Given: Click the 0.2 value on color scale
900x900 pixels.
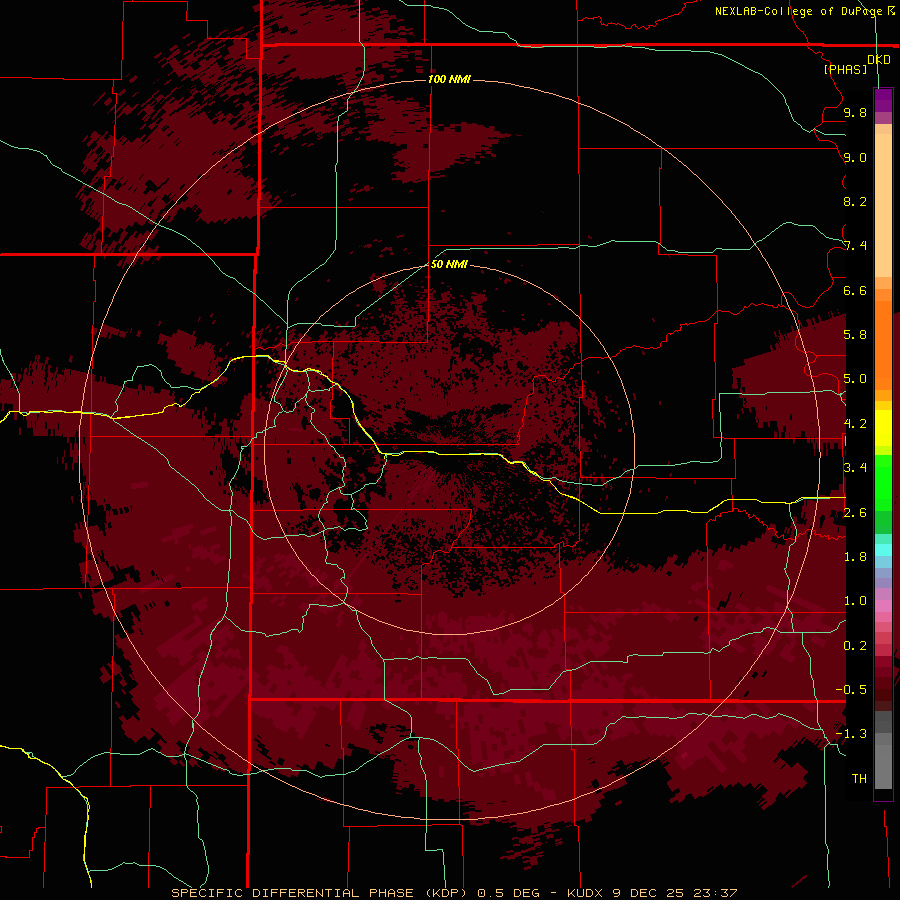Looking at the screenshot, I should tap(855, 646).
